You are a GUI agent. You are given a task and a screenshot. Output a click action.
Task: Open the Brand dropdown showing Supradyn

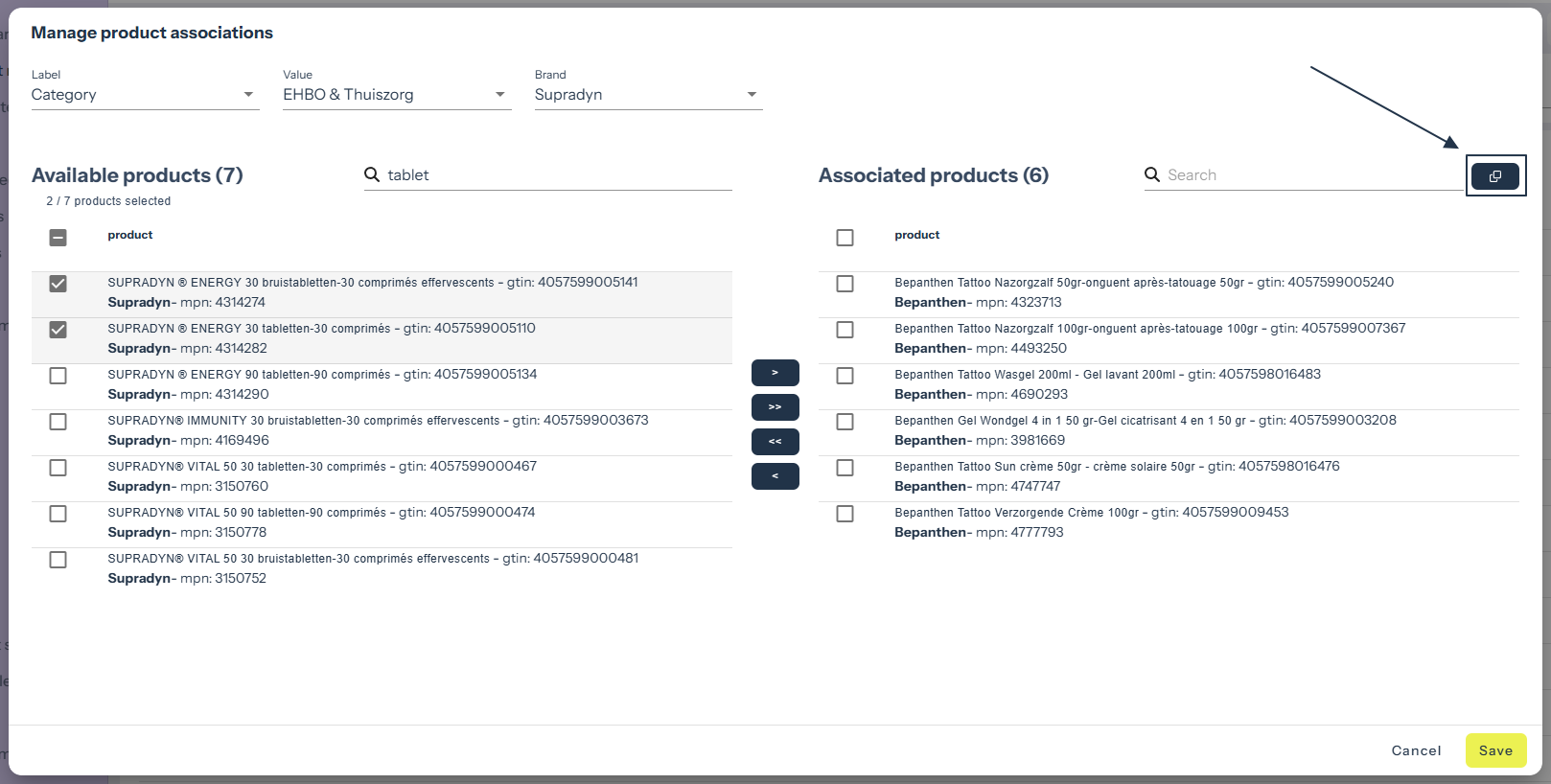648,95
